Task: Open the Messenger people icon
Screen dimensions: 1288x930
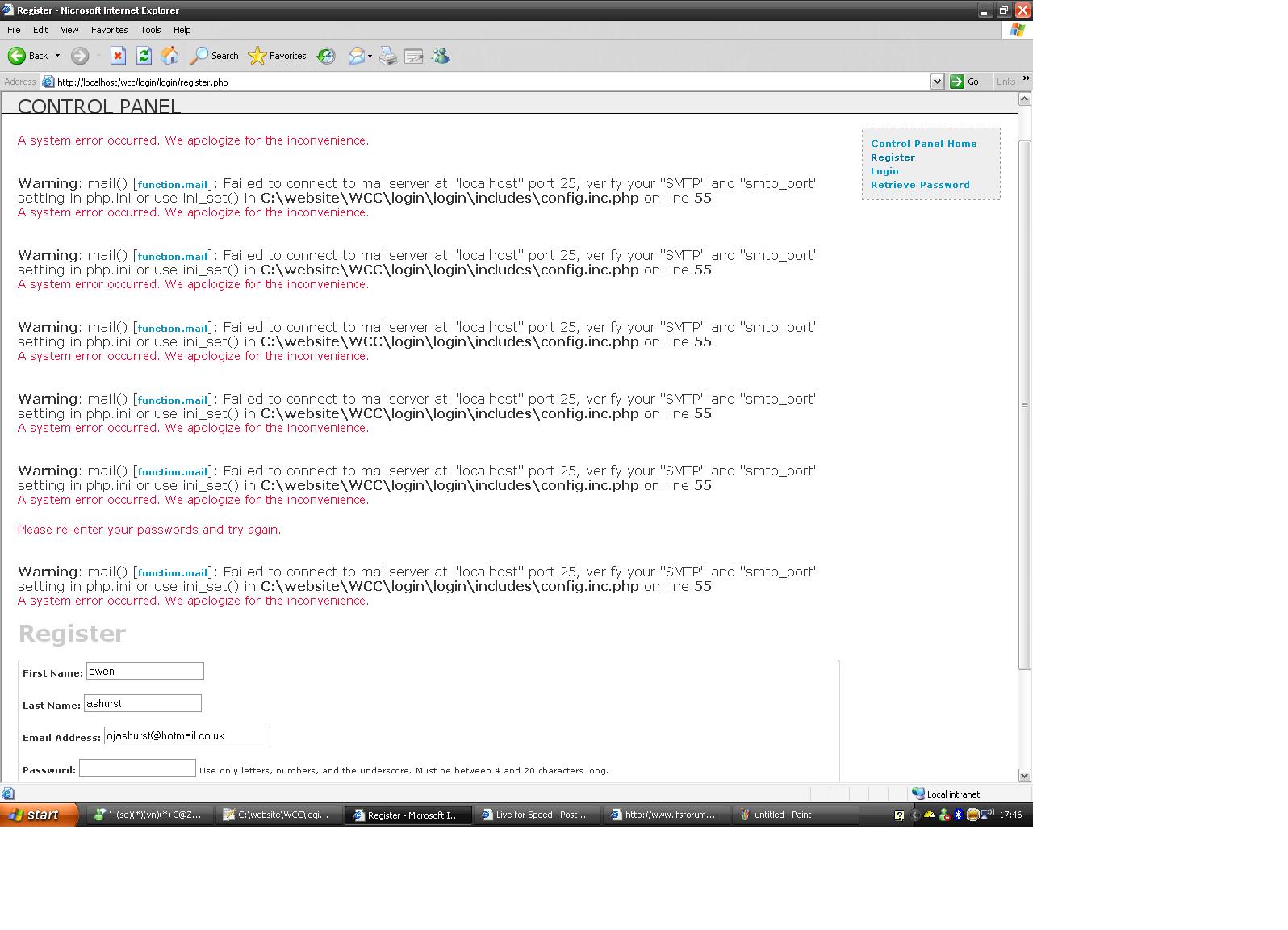Action: [x=440, y=56]
